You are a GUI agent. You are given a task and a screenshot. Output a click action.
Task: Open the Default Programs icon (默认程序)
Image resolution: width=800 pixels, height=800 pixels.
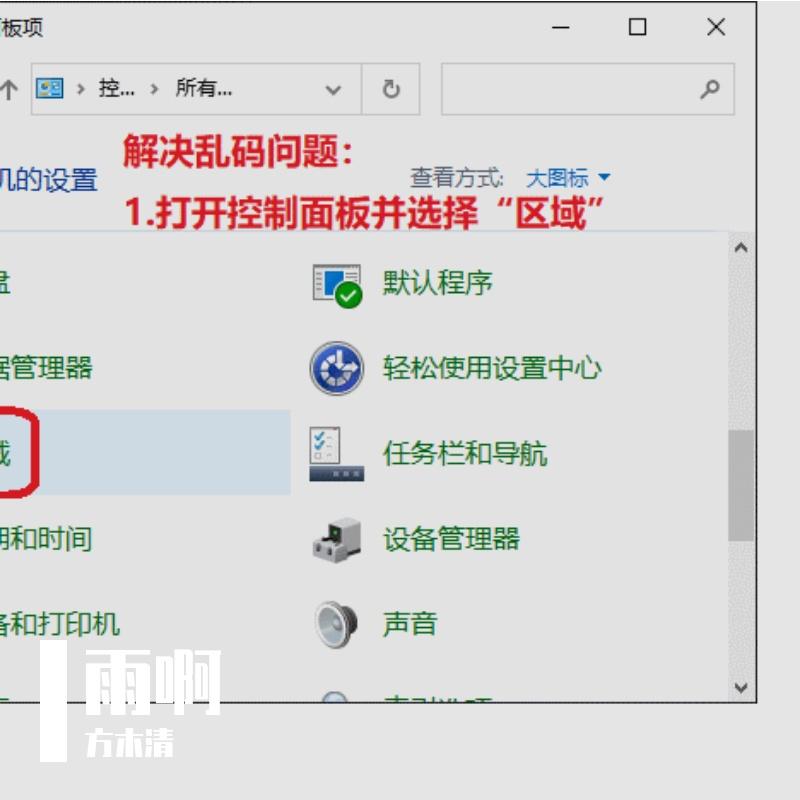coord(337,285)
